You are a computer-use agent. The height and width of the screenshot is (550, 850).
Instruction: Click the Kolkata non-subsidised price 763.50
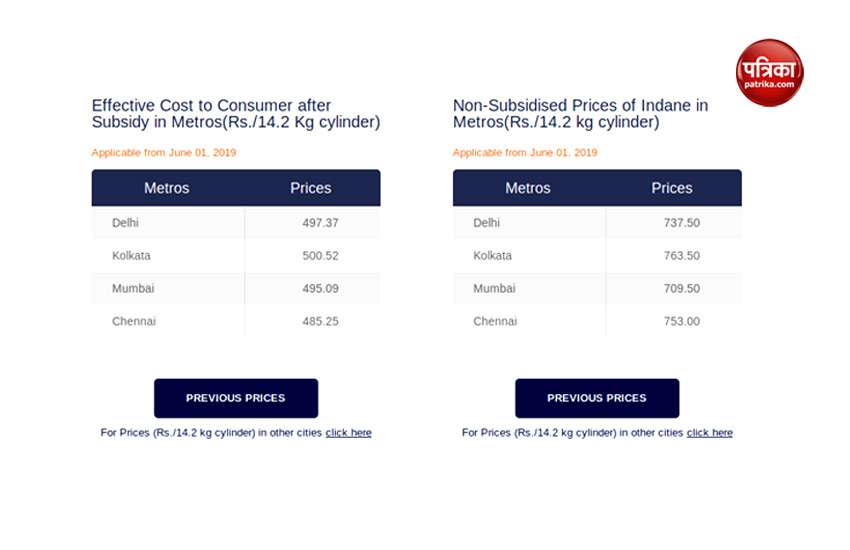pyautogui.click(x=682, y=256)
